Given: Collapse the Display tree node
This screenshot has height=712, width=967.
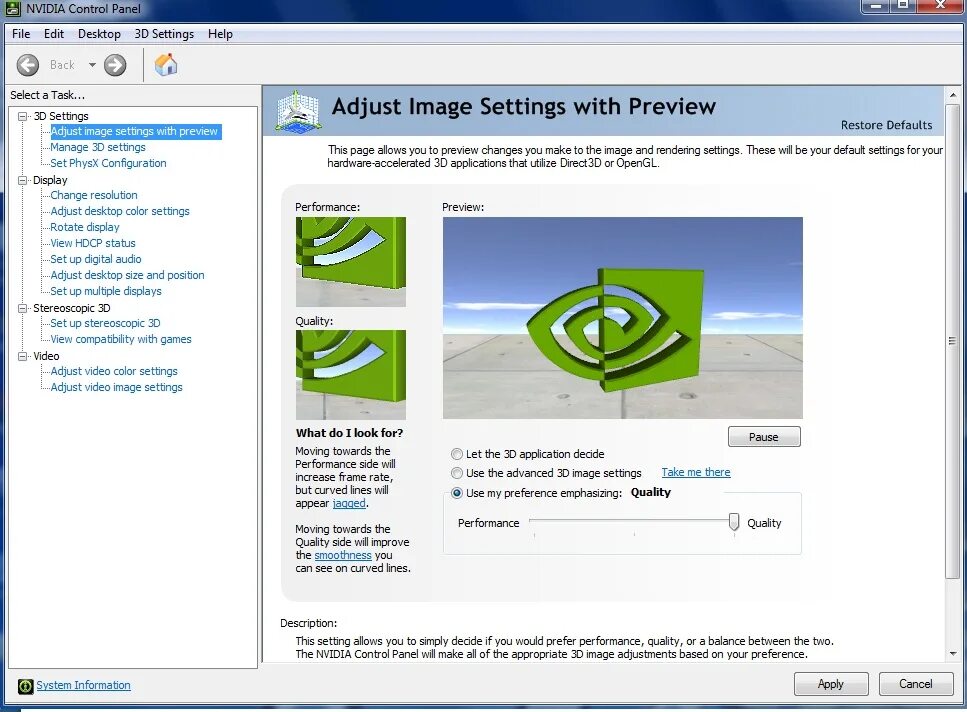Looking at the screenshot, I should [23, 180].
